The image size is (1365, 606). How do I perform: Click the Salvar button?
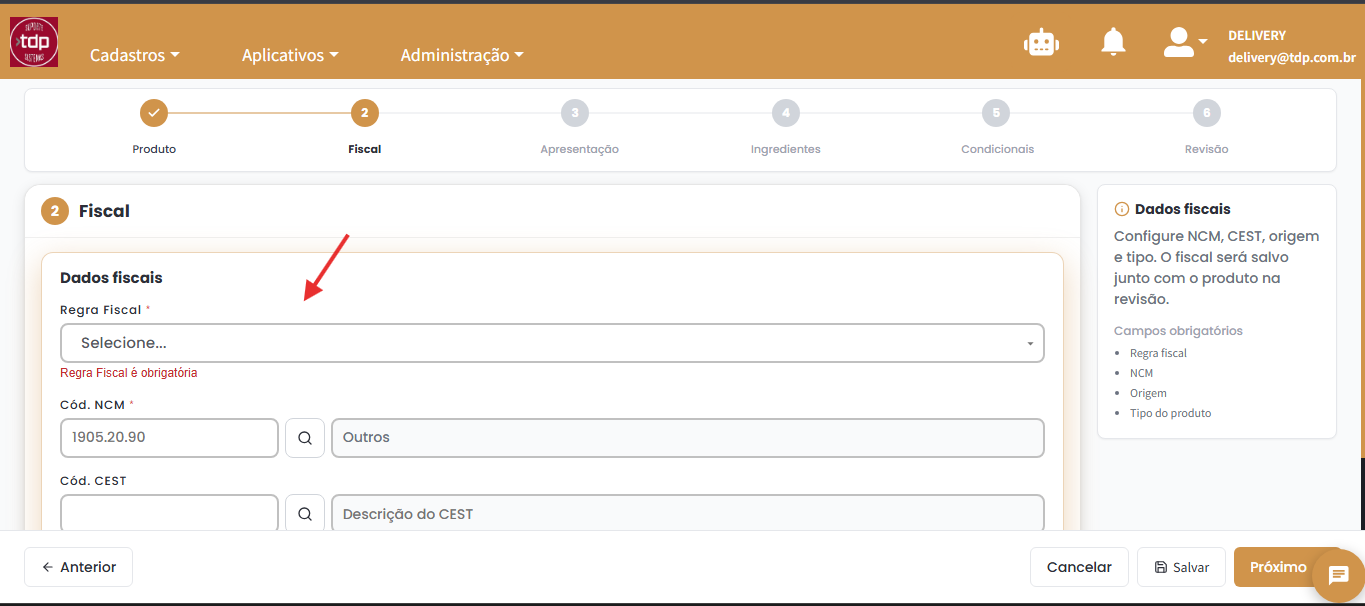[1181, 567]
